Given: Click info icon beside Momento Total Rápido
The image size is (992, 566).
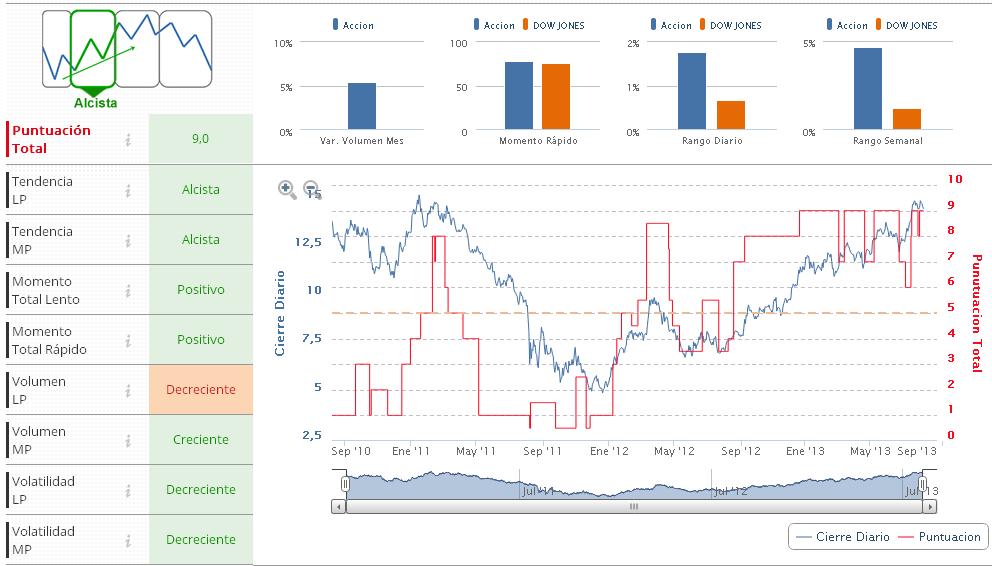Looking at the screenshot, I should 128,340.
